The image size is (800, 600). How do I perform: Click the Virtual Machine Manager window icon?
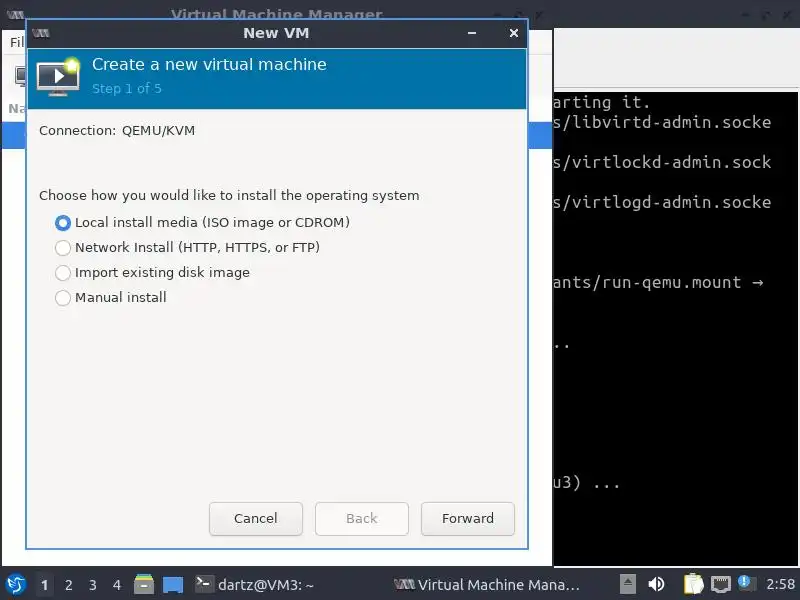(15, 14)
